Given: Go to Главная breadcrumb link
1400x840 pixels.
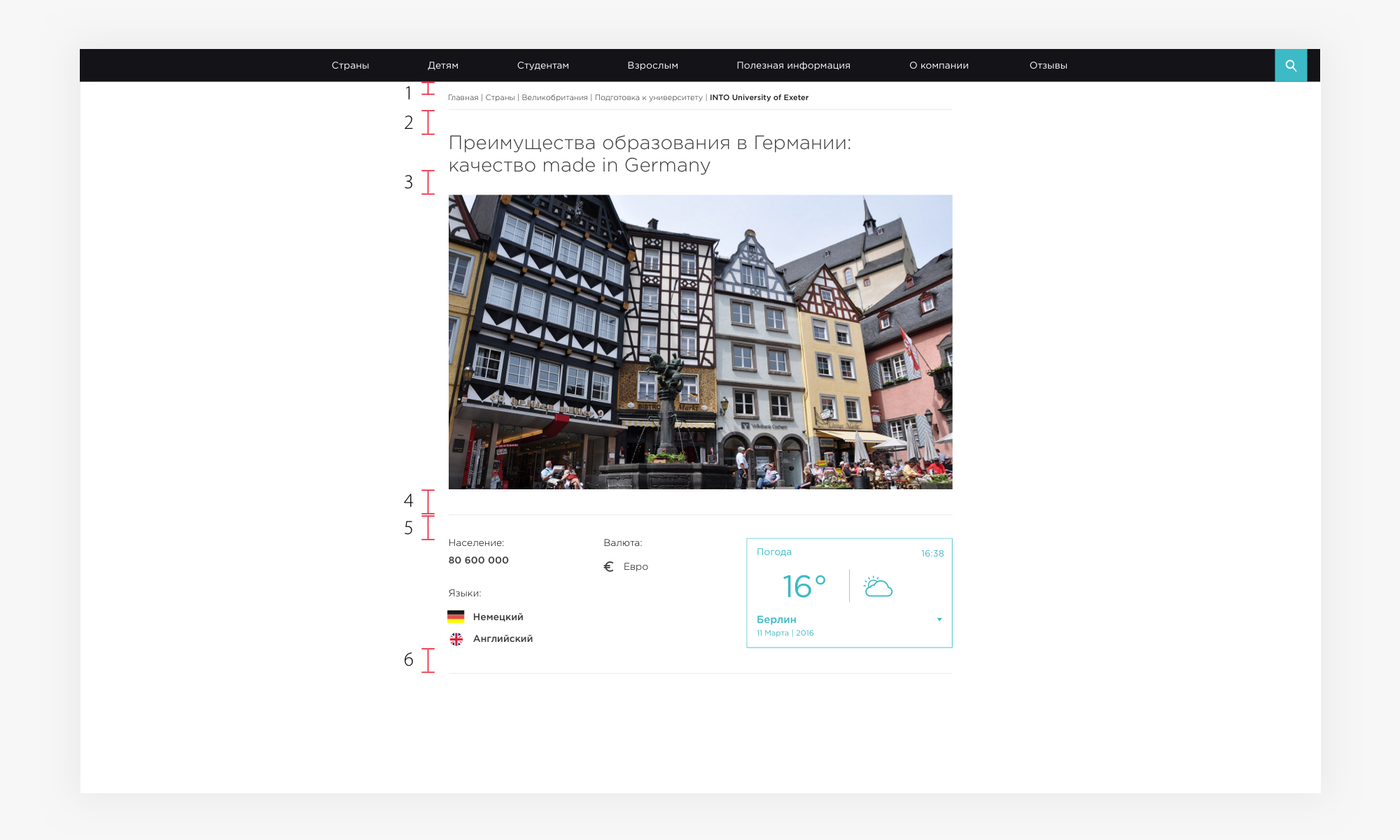Looking at the screenshot, I should (x=463, y=97).
